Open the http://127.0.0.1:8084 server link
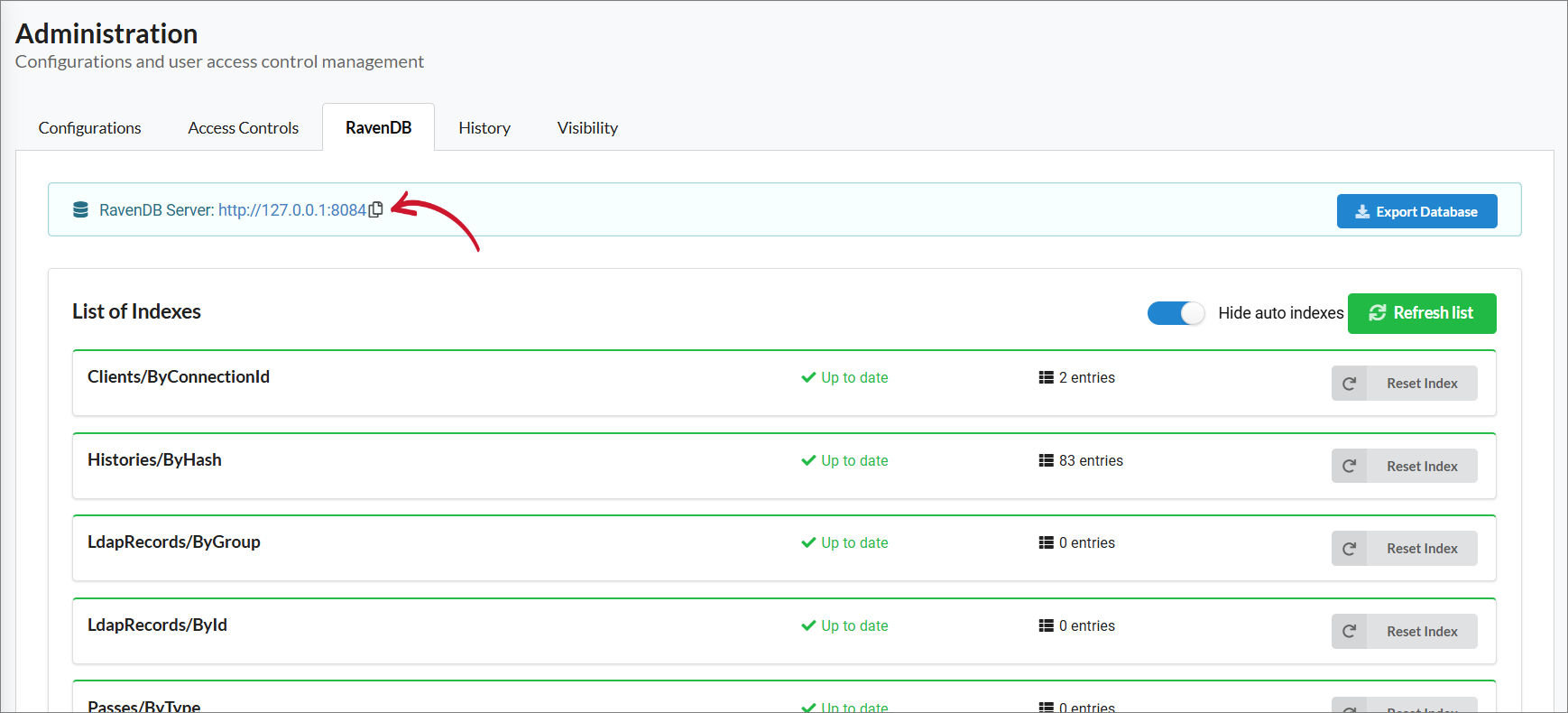 pos(292,210)
